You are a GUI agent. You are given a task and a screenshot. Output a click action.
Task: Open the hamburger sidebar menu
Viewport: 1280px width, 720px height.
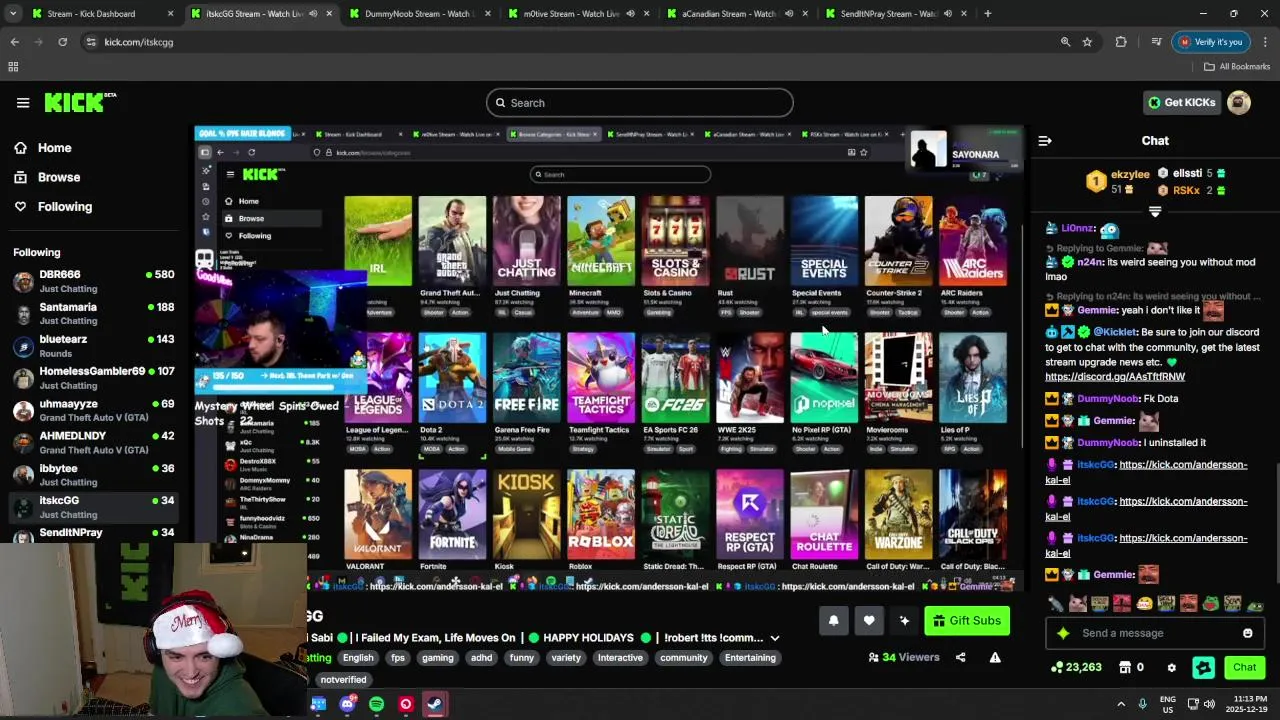point(23,102)
